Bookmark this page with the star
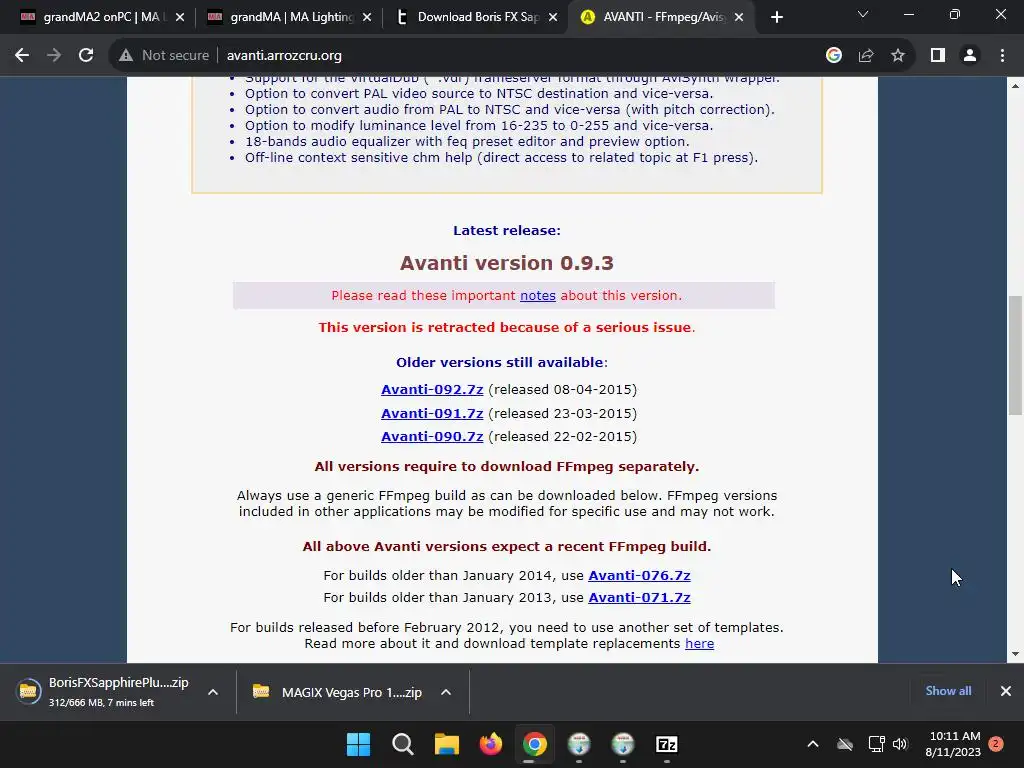 pos(898,56)
